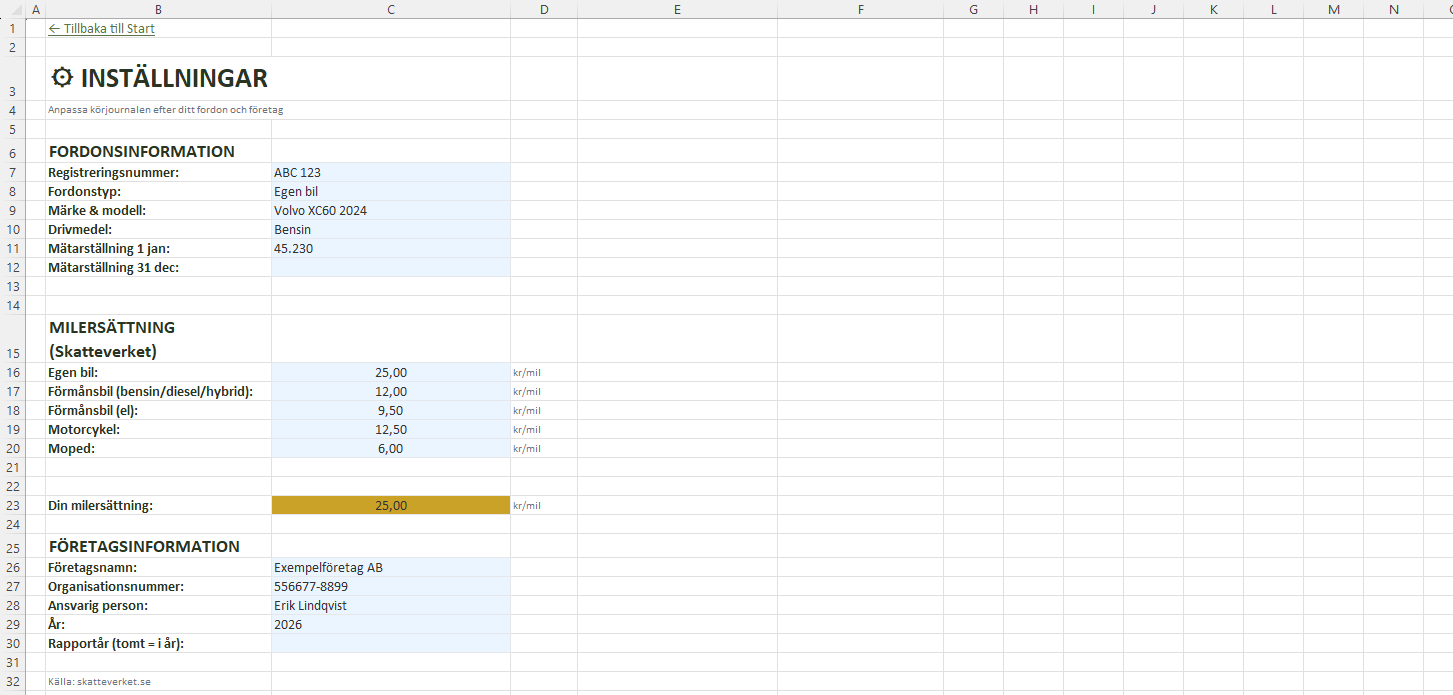
Task: Select the År value 2026
Action: pyautogui.click(x=391, y=625)
